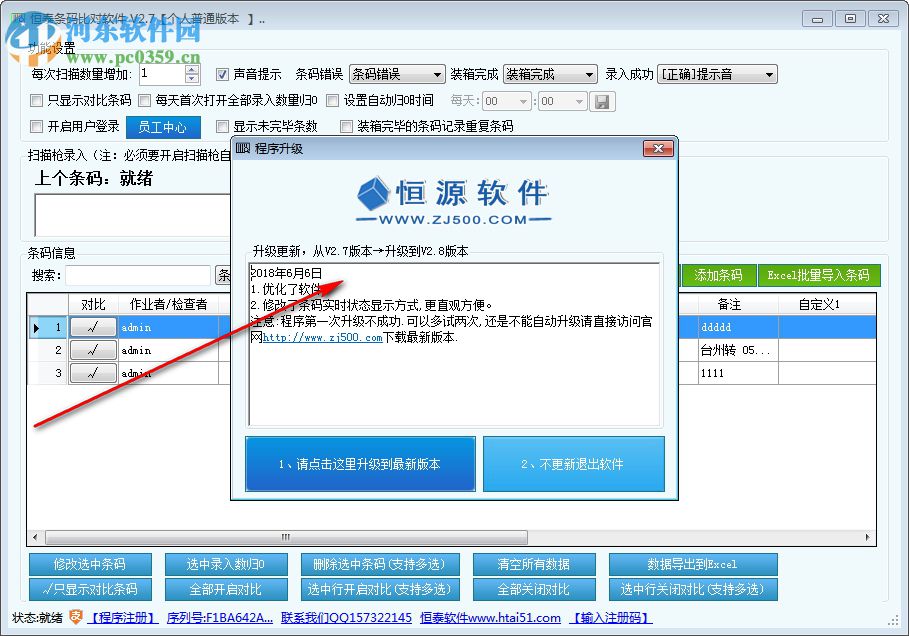Click the shield icon in the status bar
This screenshot has width=909, height=636.
76,617
